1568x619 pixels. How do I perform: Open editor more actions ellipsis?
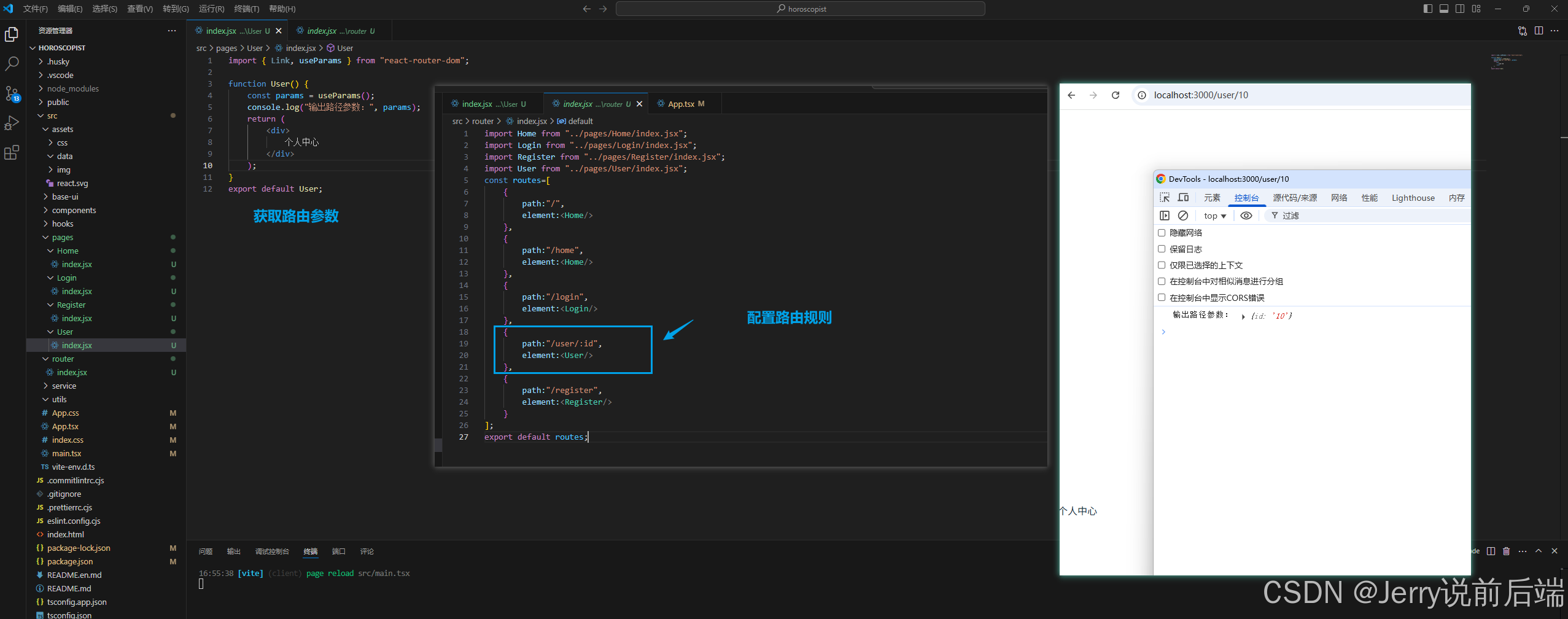click(1554, 31)
